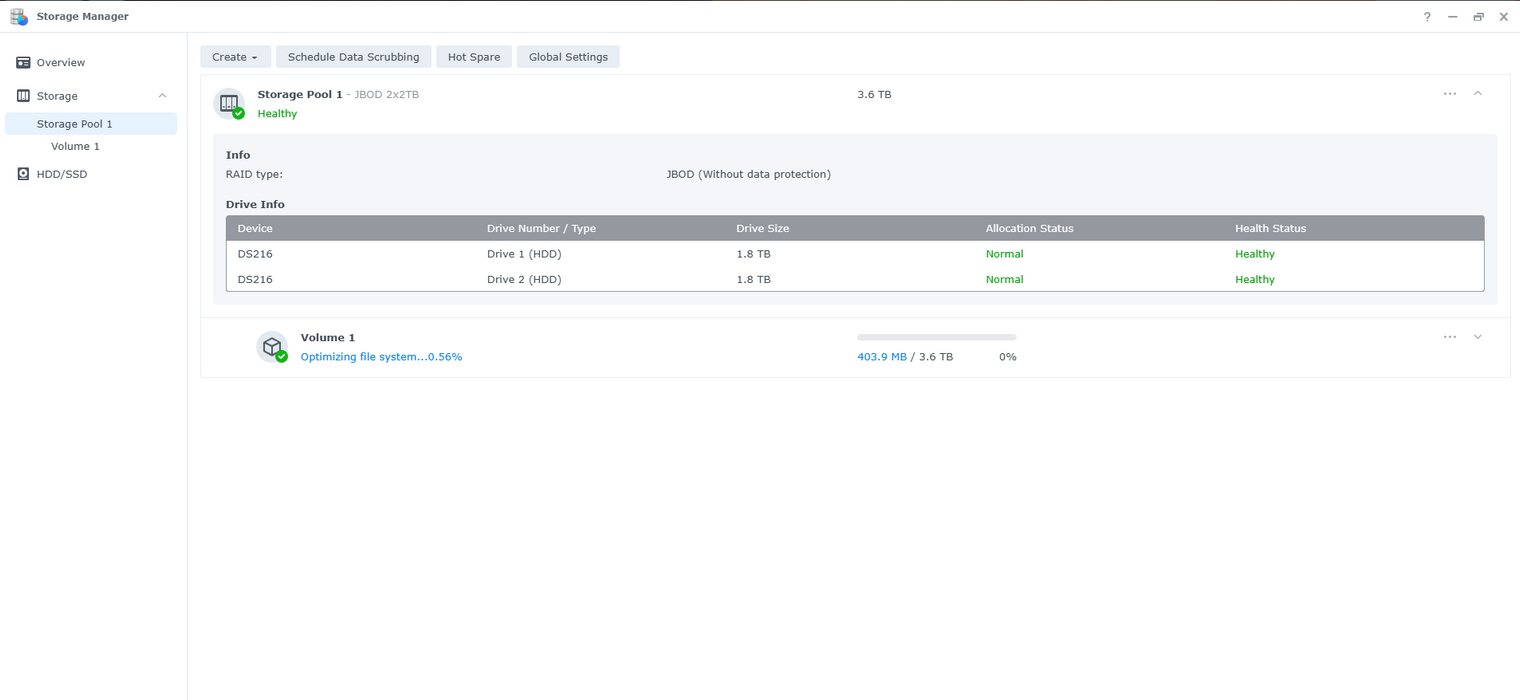Click the Drive Info heading

[255, 204]
